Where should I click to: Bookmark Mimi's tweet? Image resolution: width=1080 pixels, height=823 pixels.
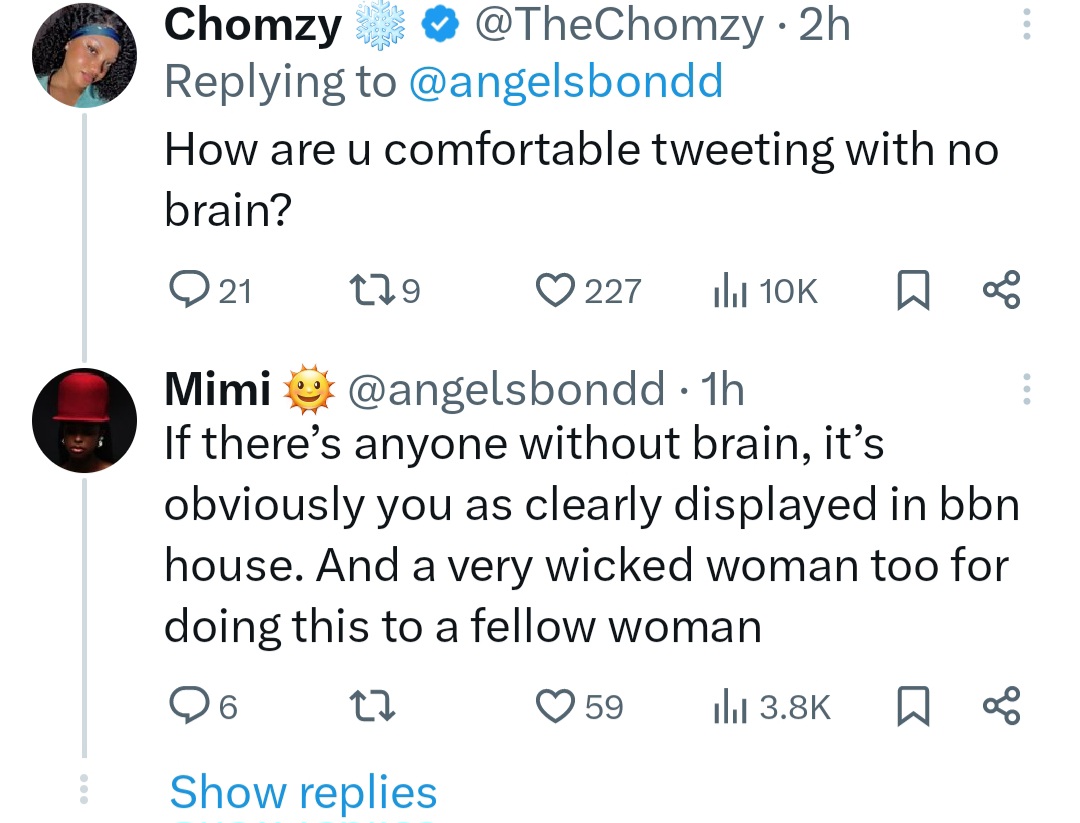pos(909,707)
